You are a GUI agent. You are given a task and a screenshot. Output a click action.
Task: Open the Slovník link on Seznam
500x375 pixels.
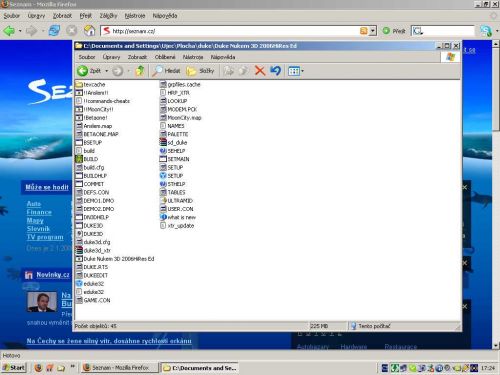coord(38,229)
